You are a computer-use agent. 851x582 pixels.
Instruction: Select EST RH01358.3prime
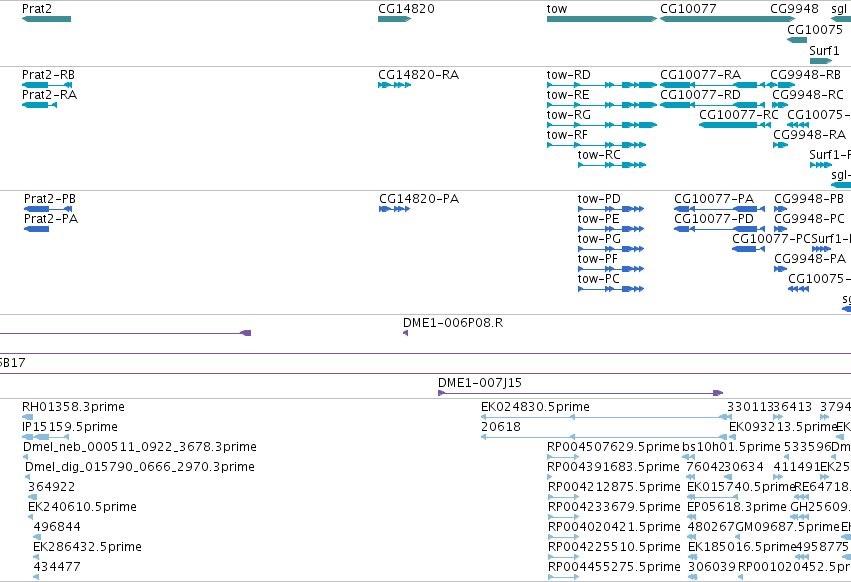tap(28, 417)
